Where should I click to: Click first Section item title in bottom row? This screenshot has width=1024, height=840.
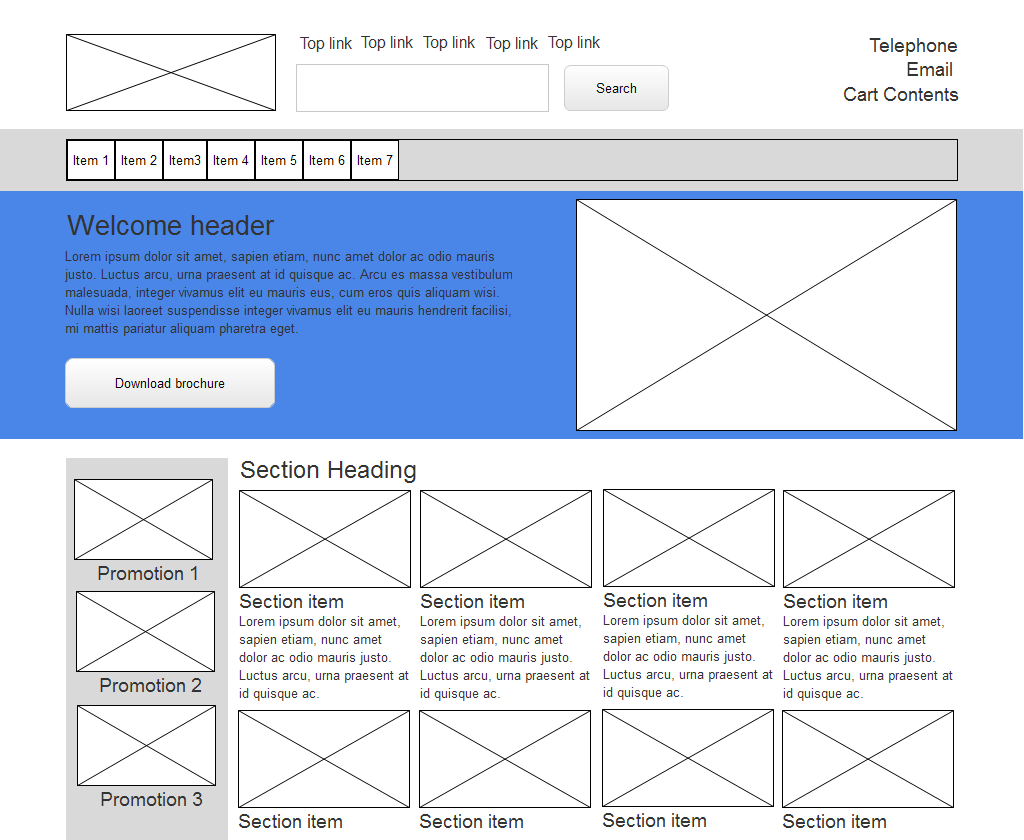pos(291,822)
